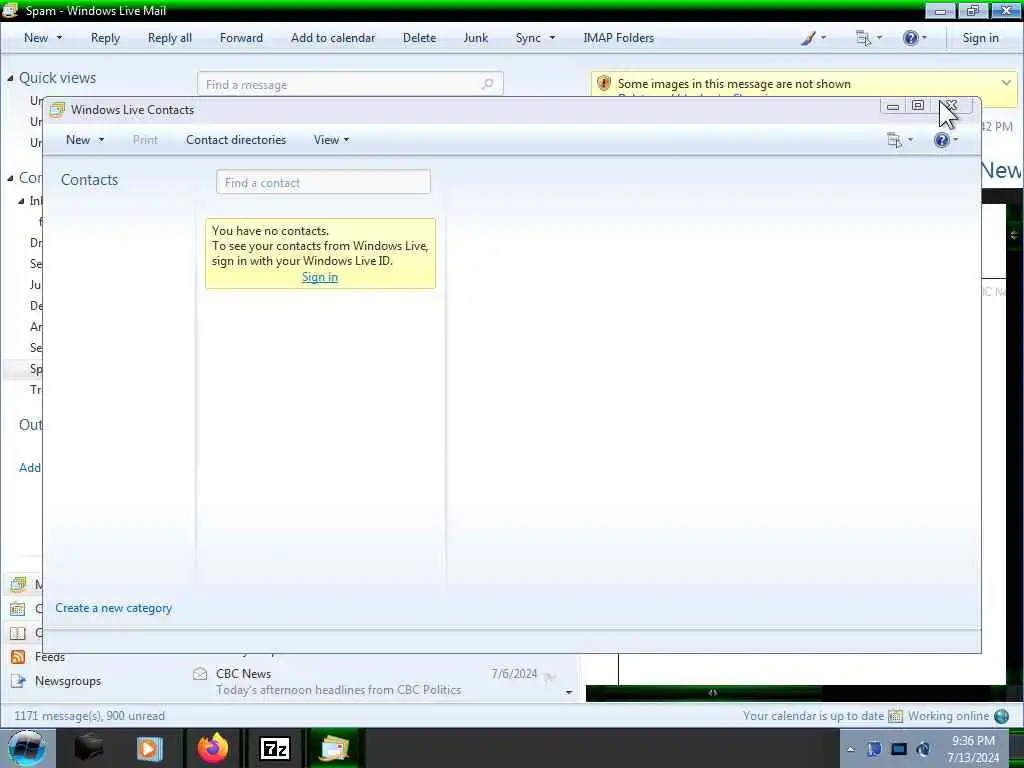This screenshot has height=768, width=1024.
Task: Click the Calendar shortcut icon in Mail sidebar
Action: pos(18,609)
